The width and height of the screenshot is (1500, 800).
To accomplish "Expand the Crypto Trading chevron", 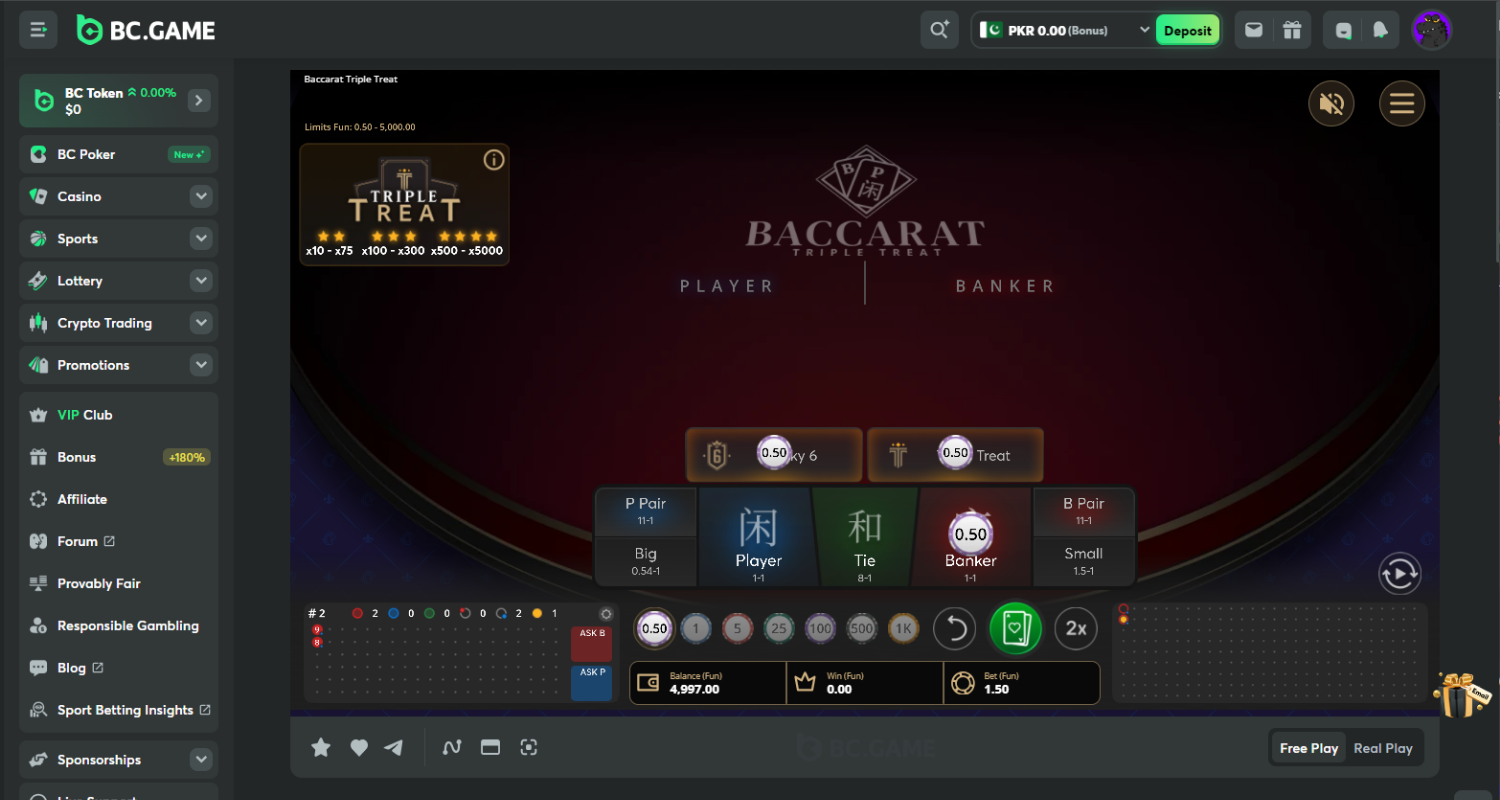I will pos(202,322).
